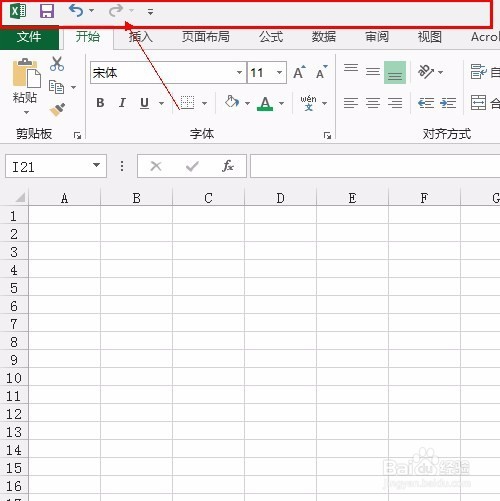The height and width of the screenshot is (501, 500).
Task: Toggle bold formatting
Action: click(x=100, y=103)
